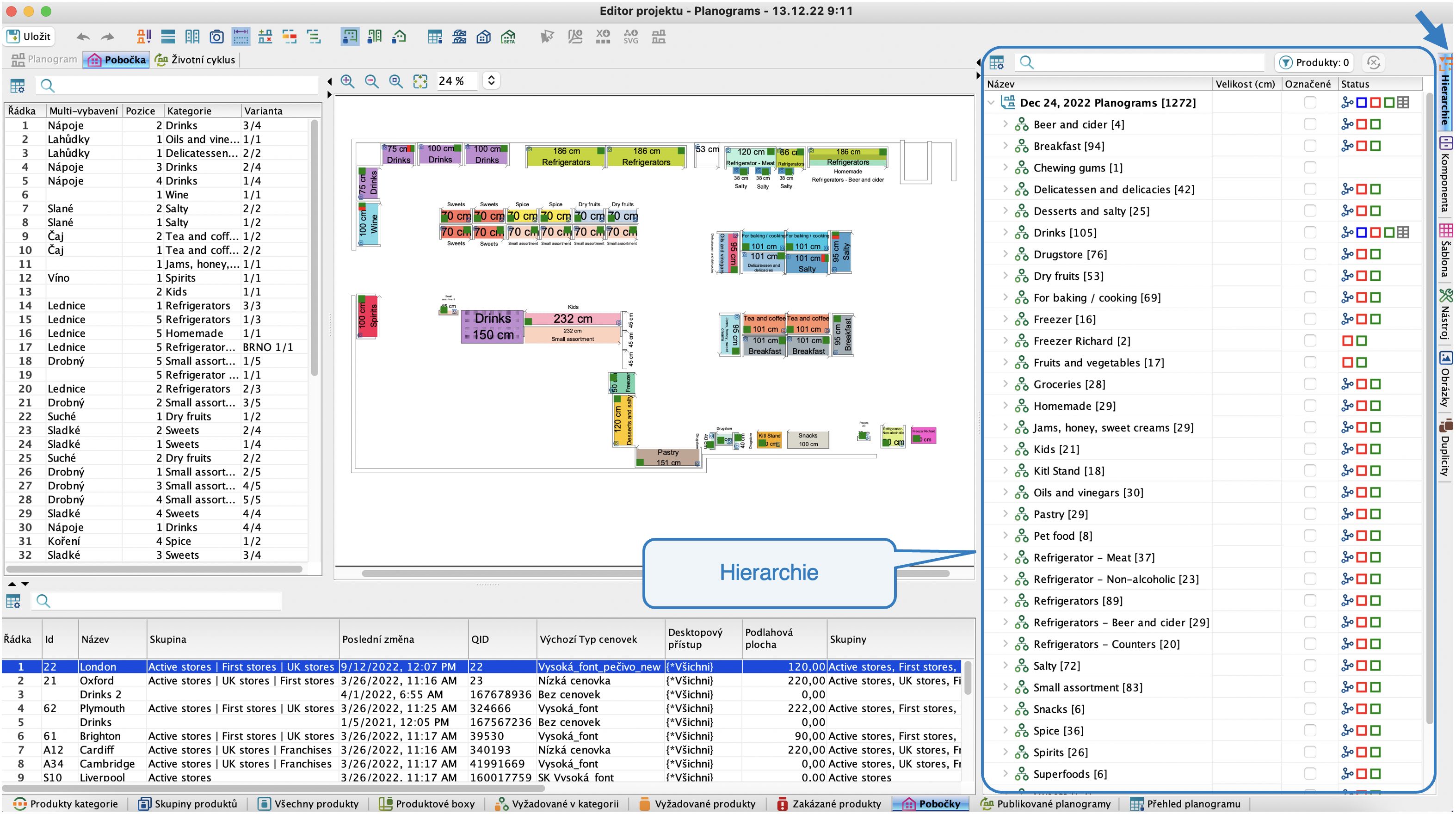The width and height of the screenshot is (1456, 814).
Task: Check the Označené box for Dec 24 Planograms
Action: pyautogui.click(x=1309, y=103)
